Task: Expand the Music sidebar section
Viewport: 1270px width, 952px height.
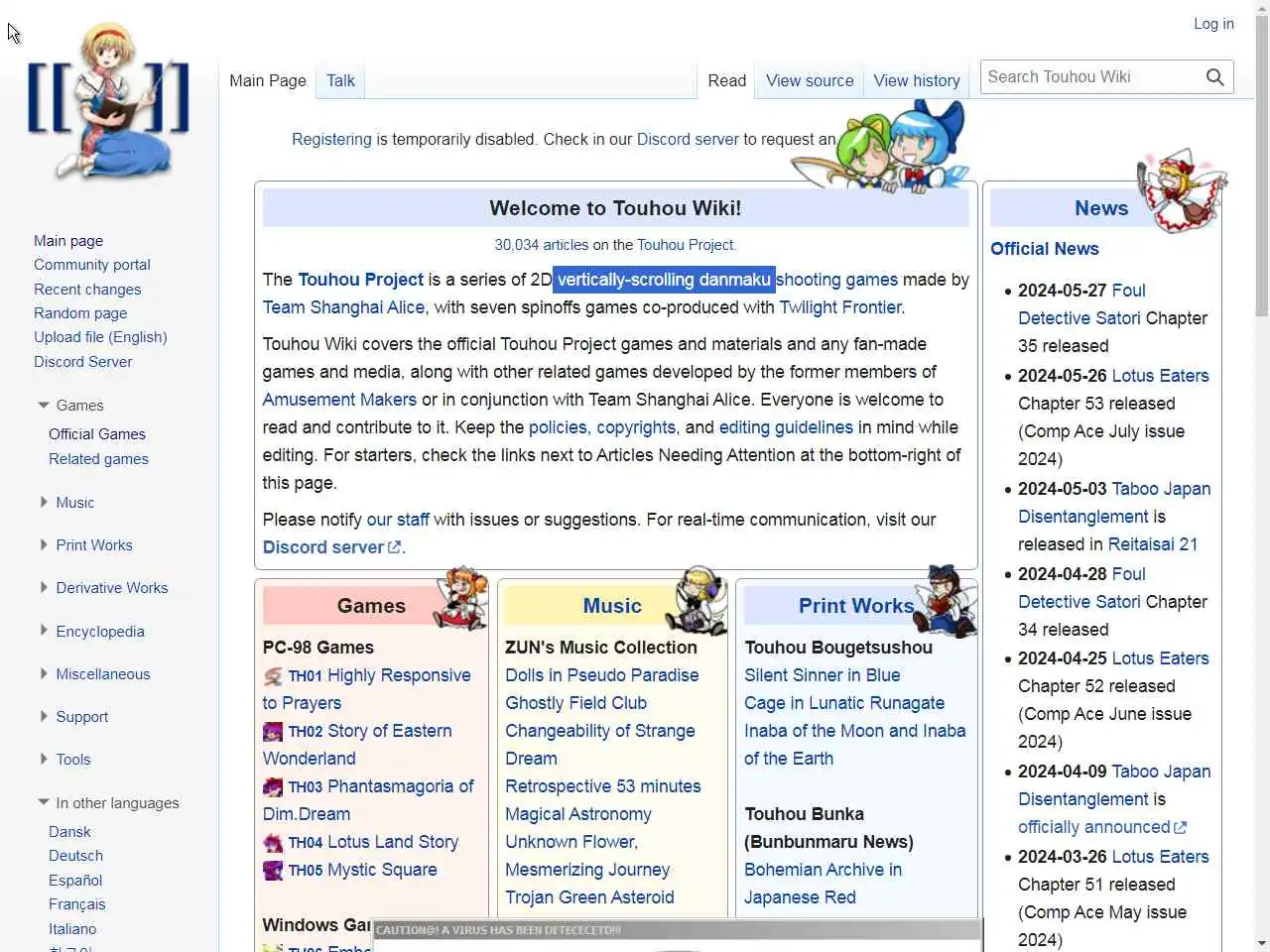Action: pyautogui.click(x=44, y=502)
